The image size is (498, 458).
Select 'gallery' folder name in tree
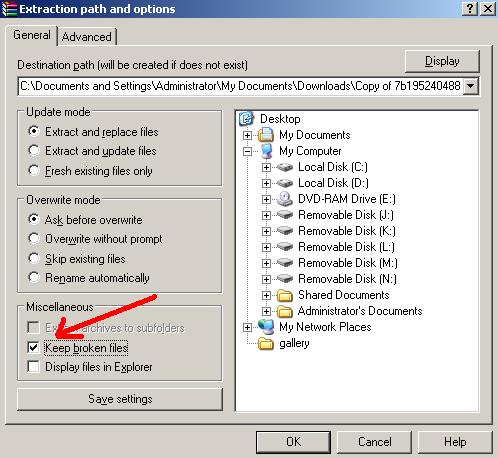tap(294, 343)
